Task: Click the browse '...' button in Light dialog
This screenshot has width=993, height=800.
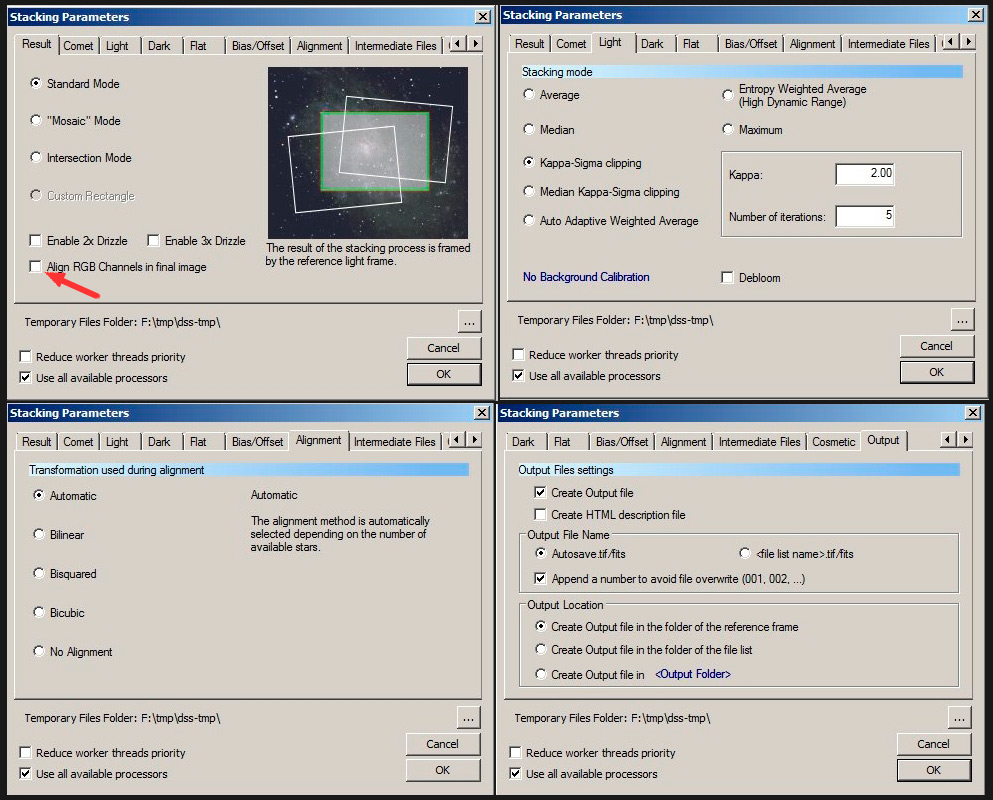Action: pos(962,319)
